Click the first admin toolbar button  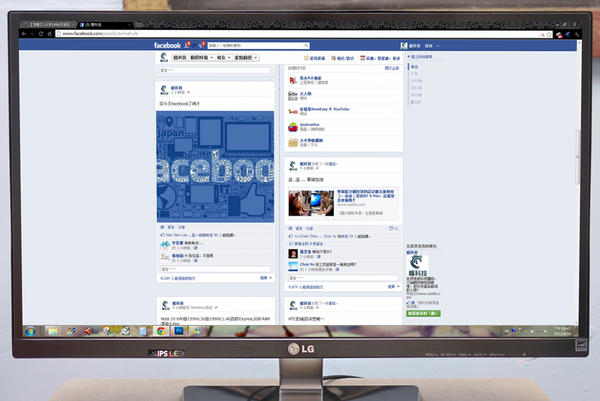(179, 58)
